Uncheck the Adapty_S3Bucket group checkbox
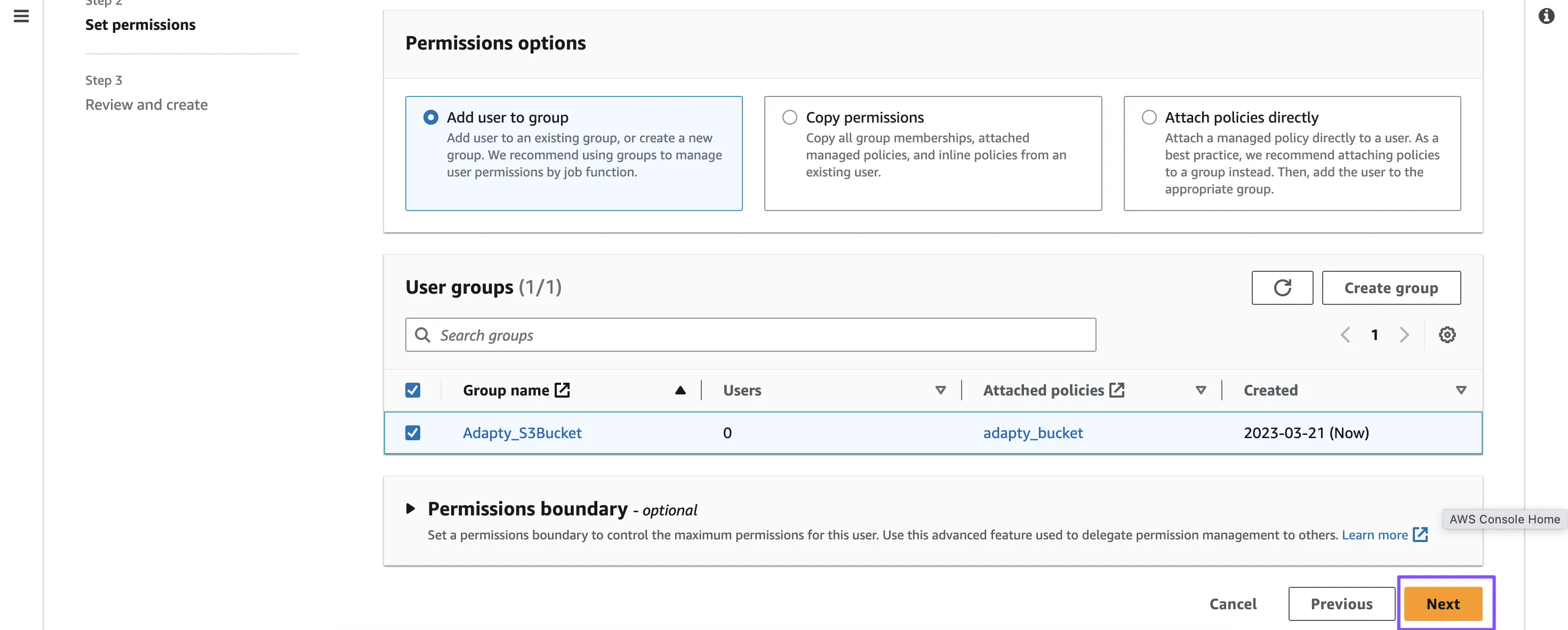Viewport: 1568px width, 630px height. (x=413, y=433)
